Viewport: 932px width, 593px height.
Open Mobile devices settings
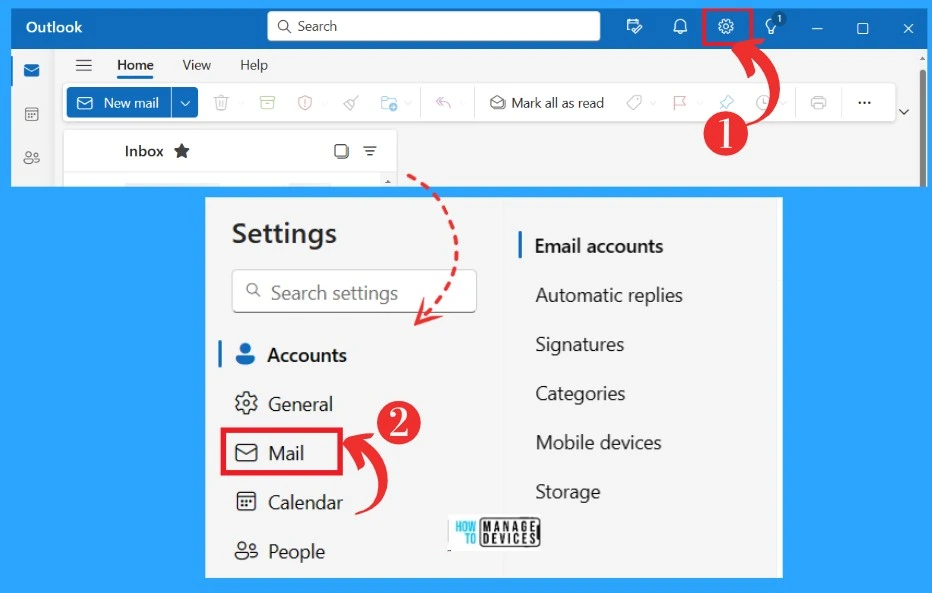598,443
